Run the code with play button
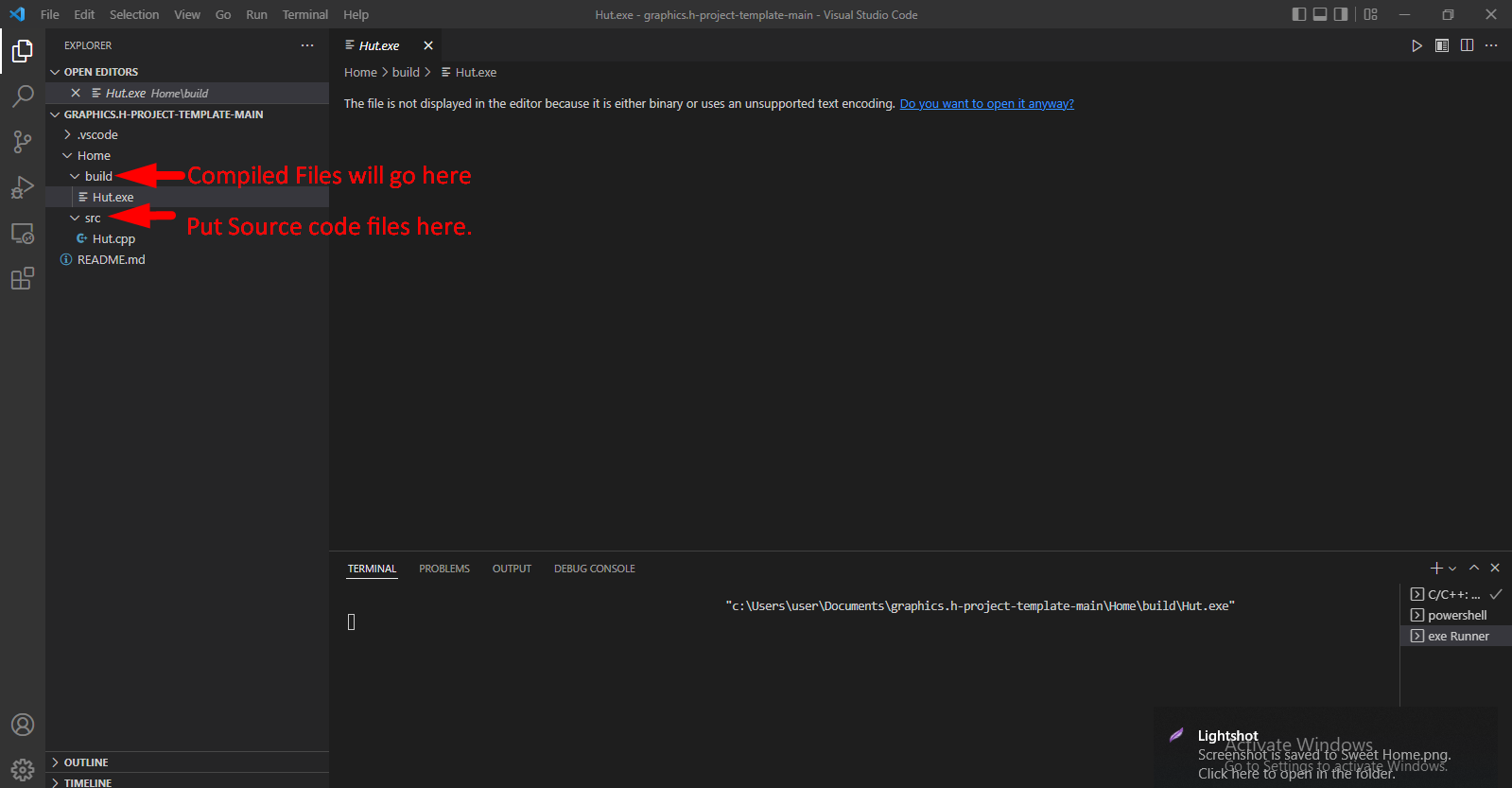This screenshot has height=788, width=1512. coord(1416,45)
